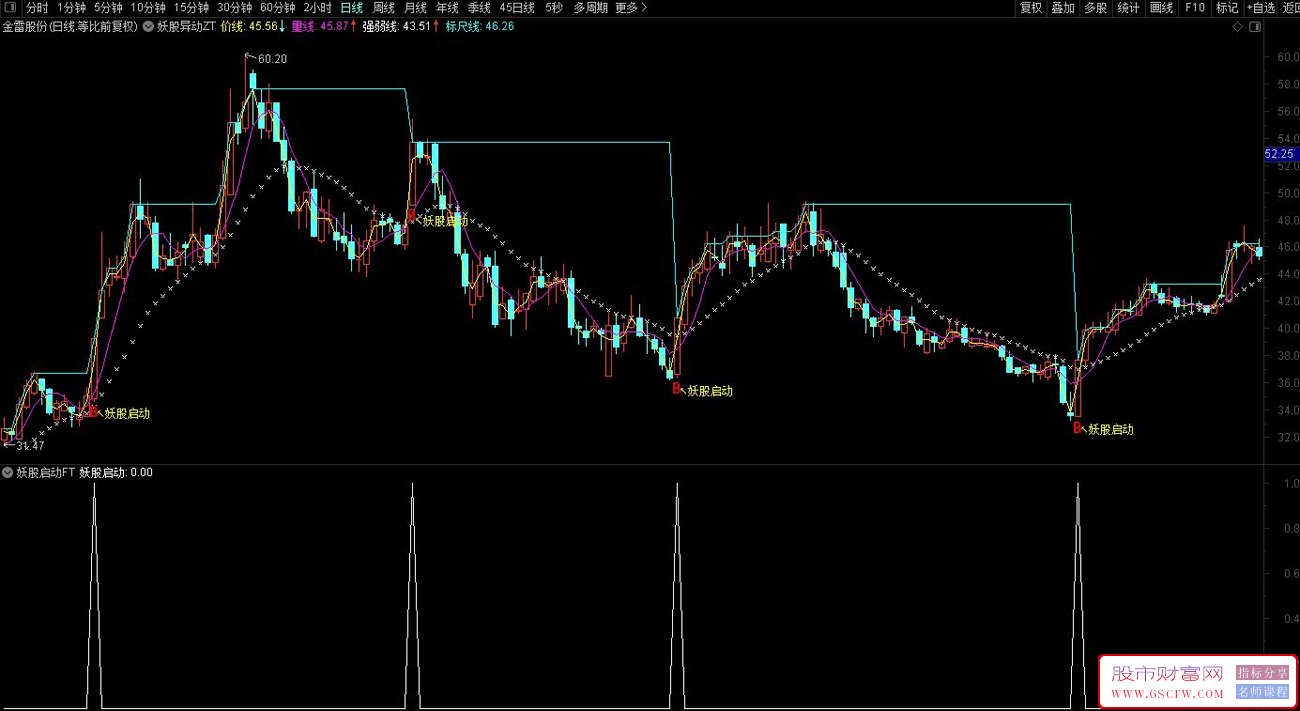This screenshot has width=1300, height=711.
Task: Expand the 更多 periods menu
Action: [x=630, y=7]
